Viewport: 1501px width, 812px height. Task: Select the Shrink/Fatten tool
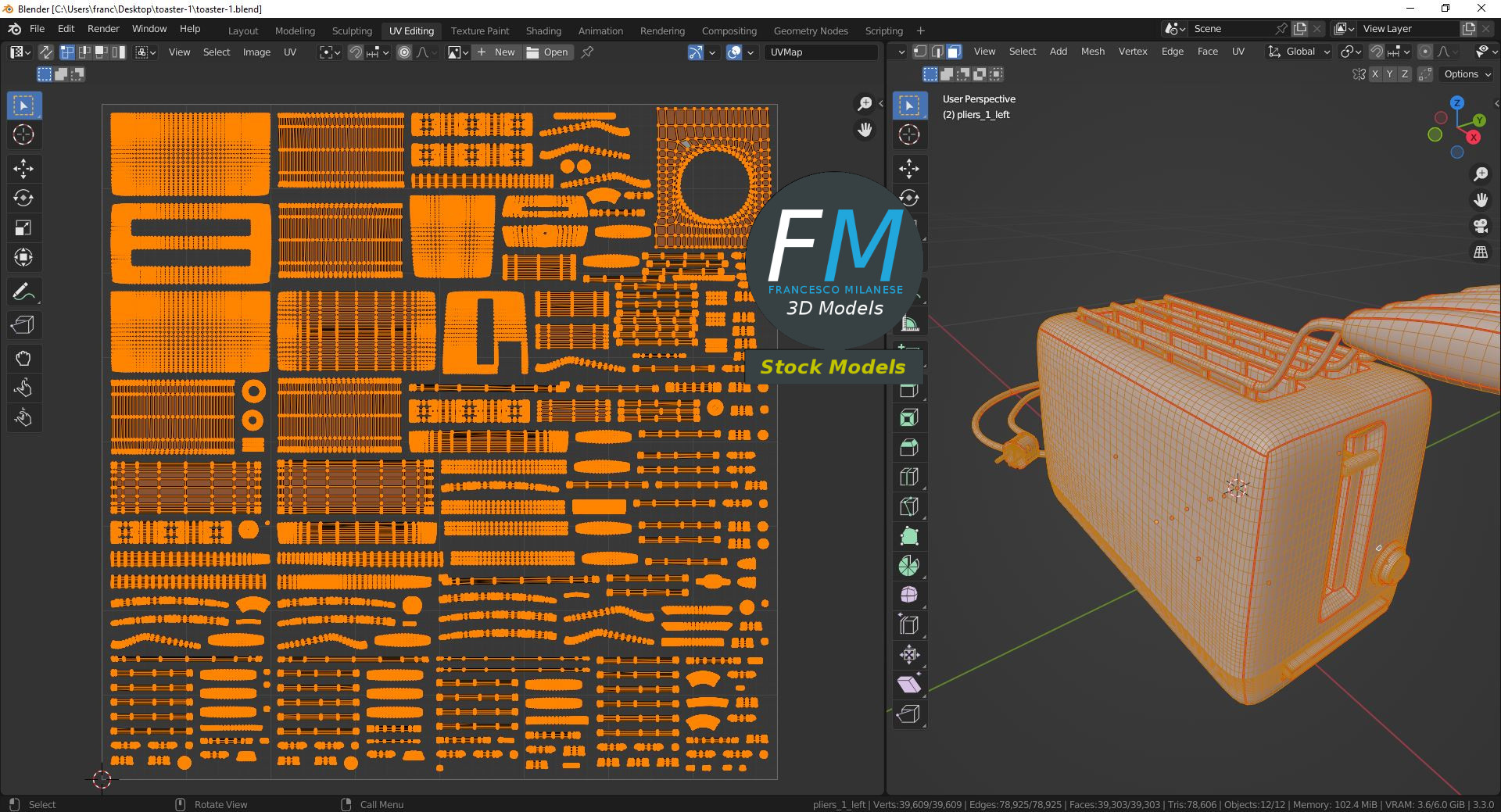(x=908, y=655)
